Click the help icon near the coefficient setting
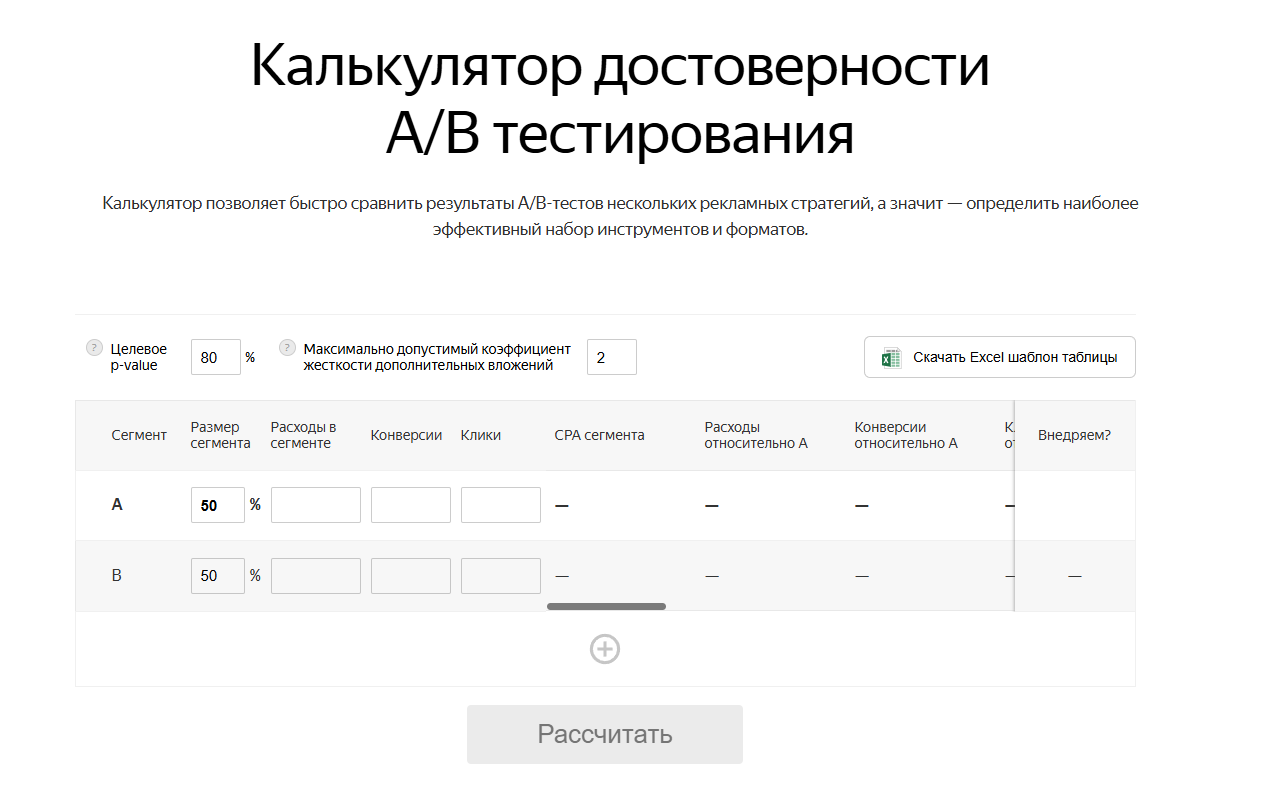This screenshot has width=1288, height=792. point(287,348)
